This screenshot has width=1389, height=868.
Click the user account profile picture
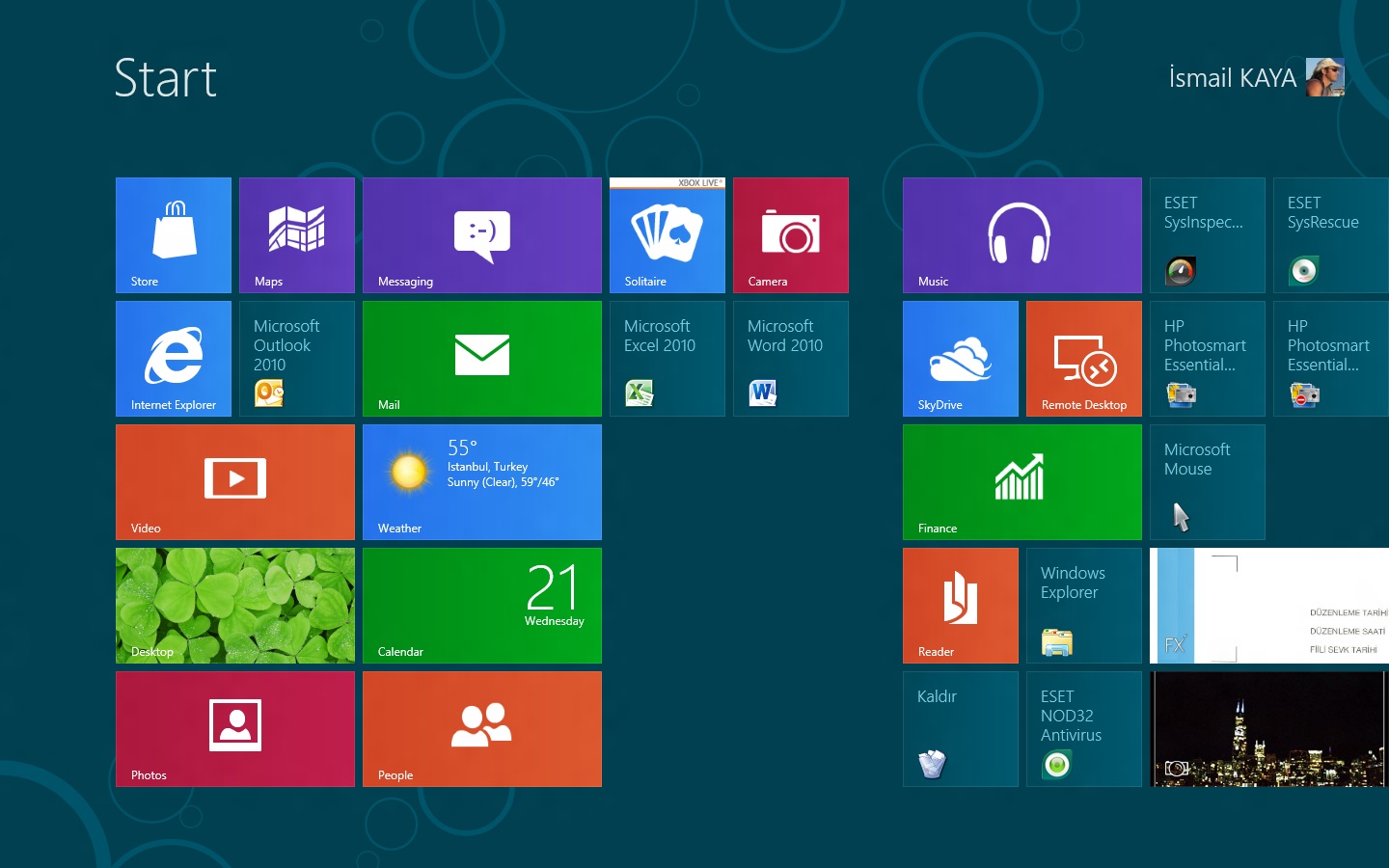pyautogui.click(x=1325, y=77)
